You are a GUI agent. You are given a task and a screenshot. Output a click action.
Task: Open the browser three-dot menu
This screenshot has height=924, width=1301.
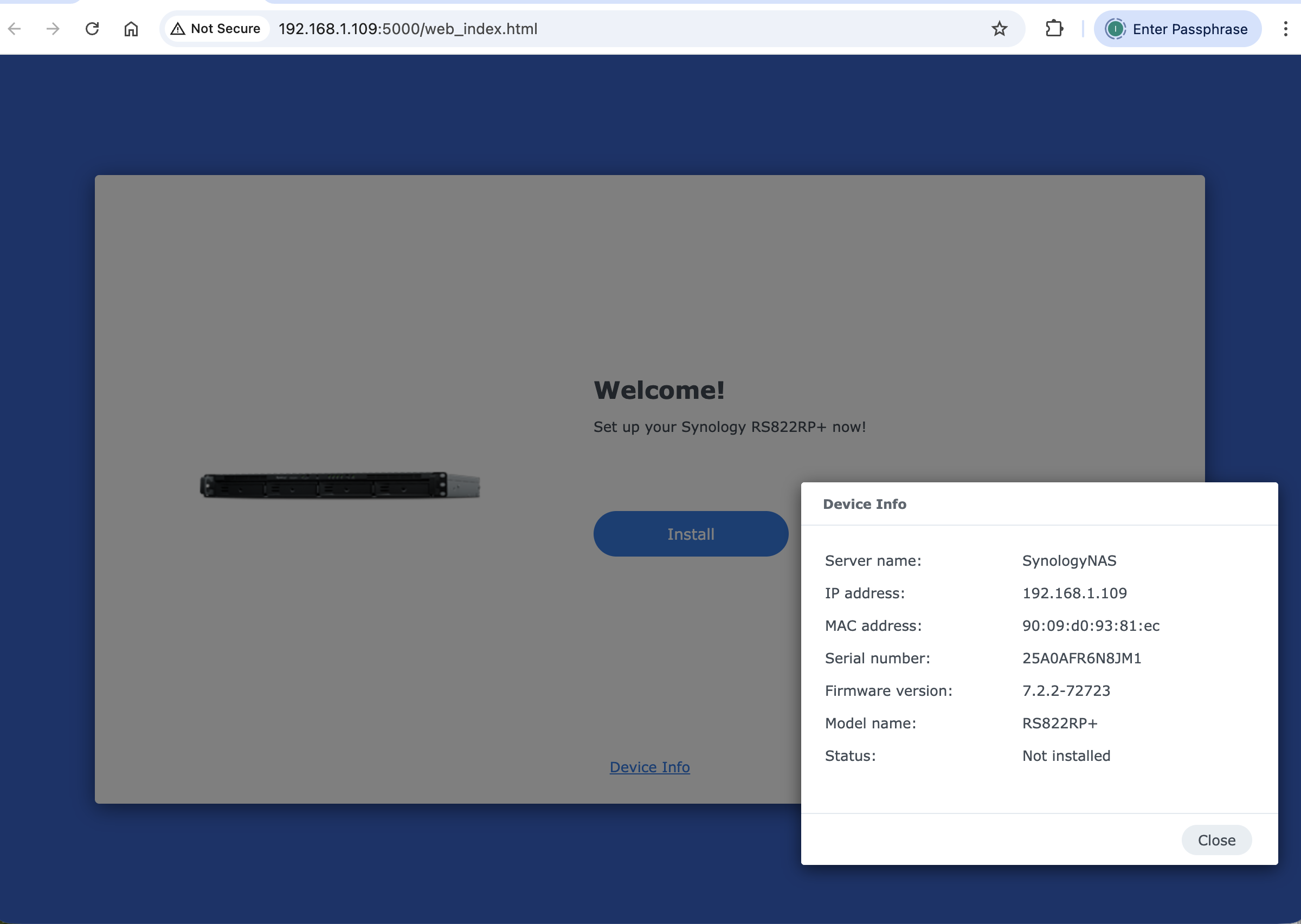coord(1285,28)
